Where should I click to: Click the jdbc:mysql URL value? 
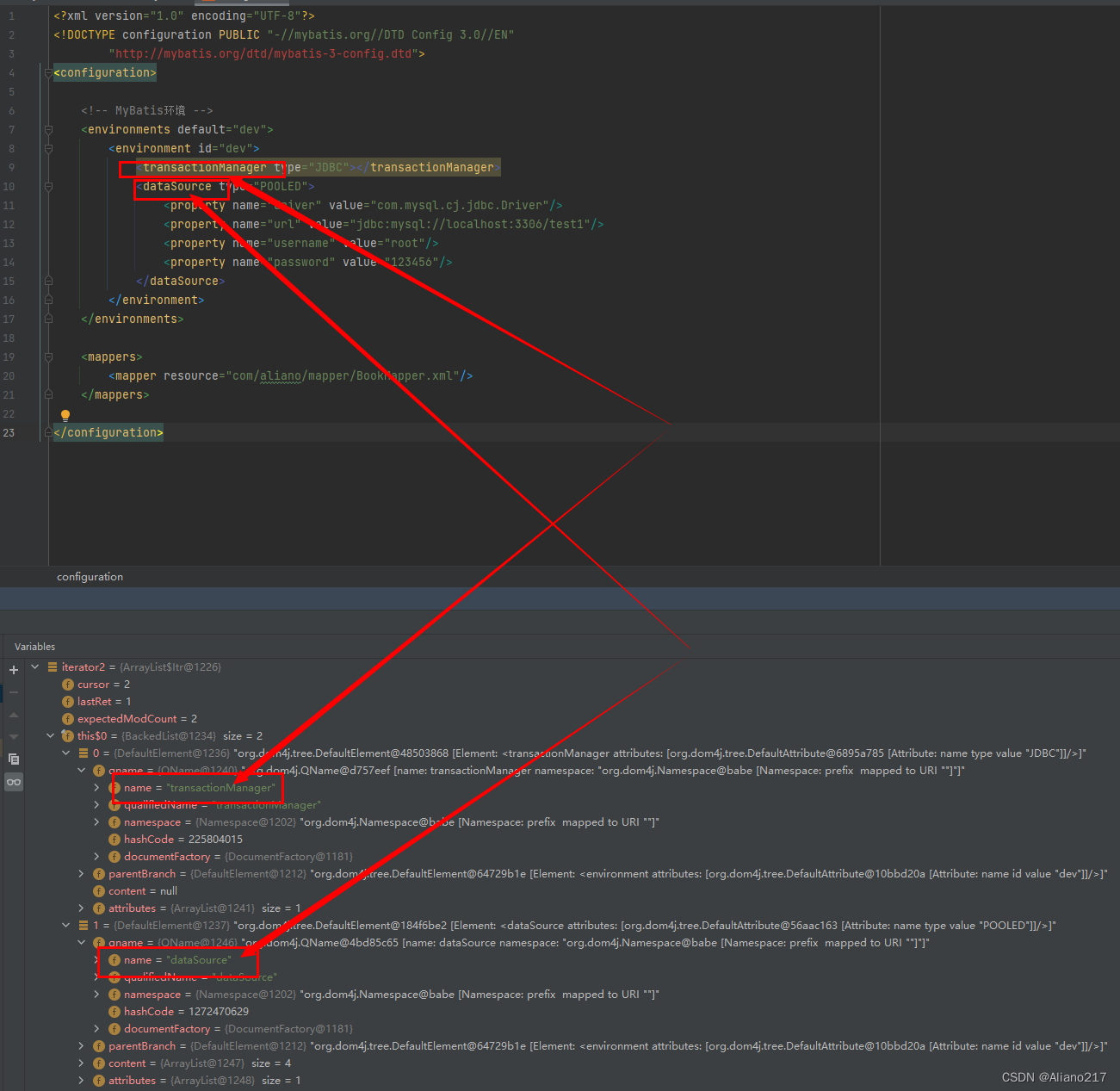(470, 225)
